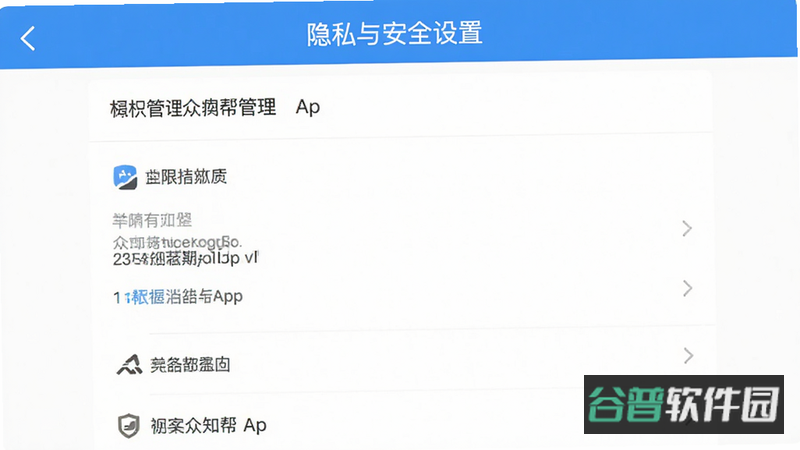Open the blue link ending in App
The width and height of the screenshot is (800, 450).
pos(178,296)
